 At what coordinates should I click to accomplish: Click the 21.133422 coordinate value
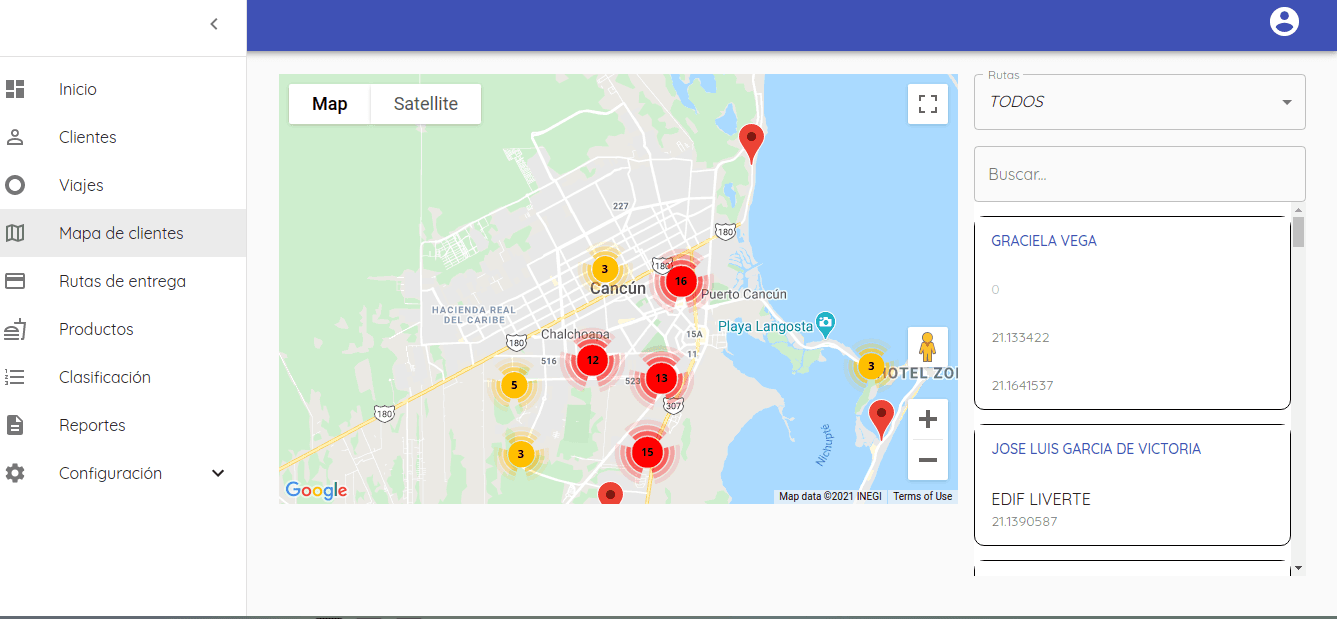click(x=1020, y=337)
